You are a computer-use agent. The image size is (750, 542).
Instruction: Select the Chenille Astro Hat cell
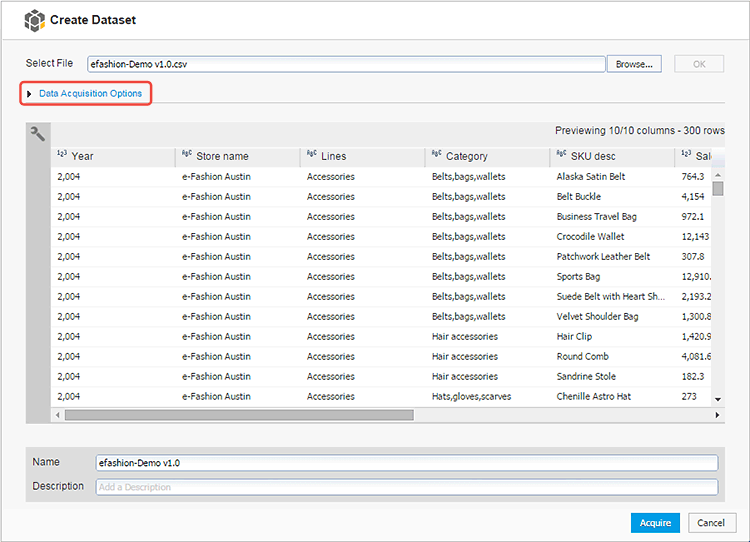[x=593, y=396]
